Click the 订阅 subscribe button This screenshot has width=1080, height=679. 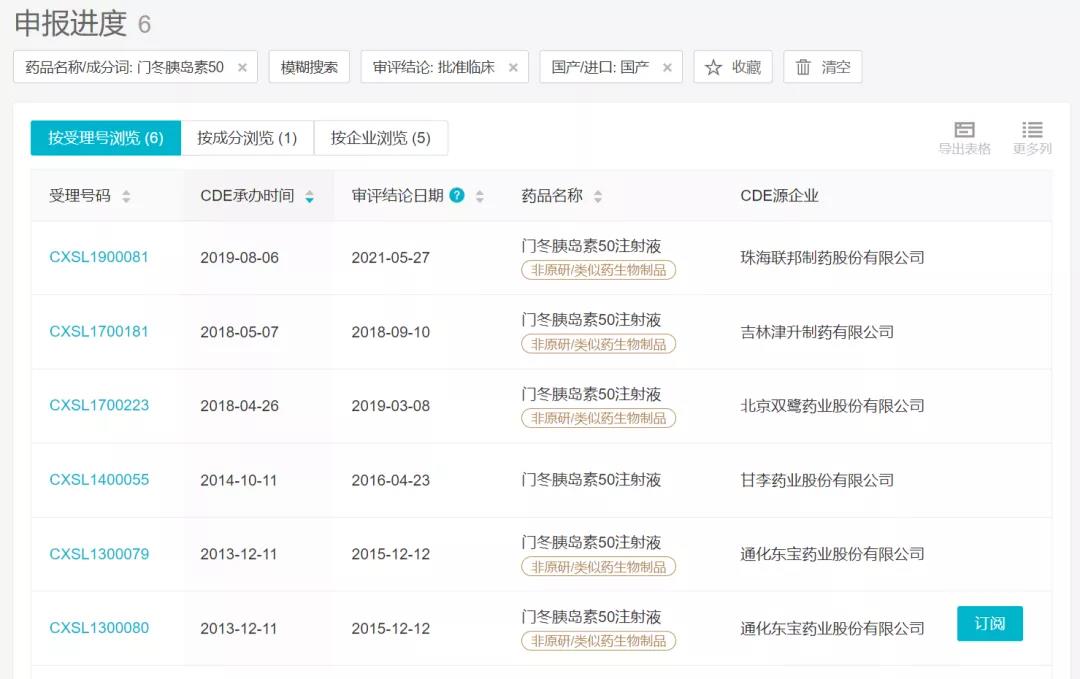pos(990,623)
